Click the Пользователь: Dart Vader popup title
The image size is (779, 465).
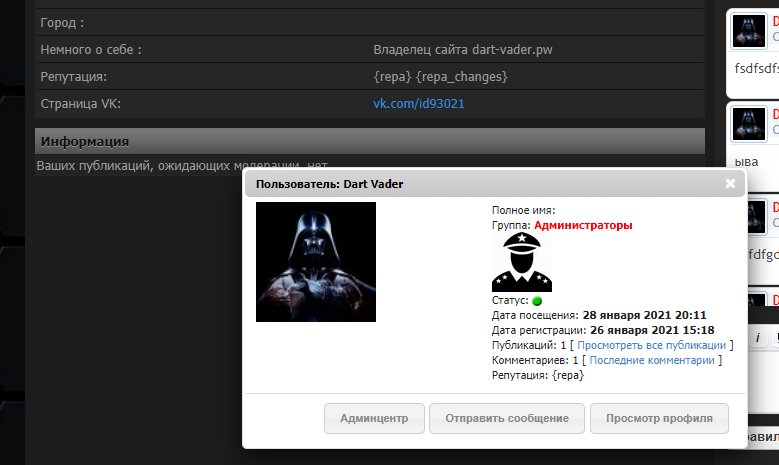point(329,184)
